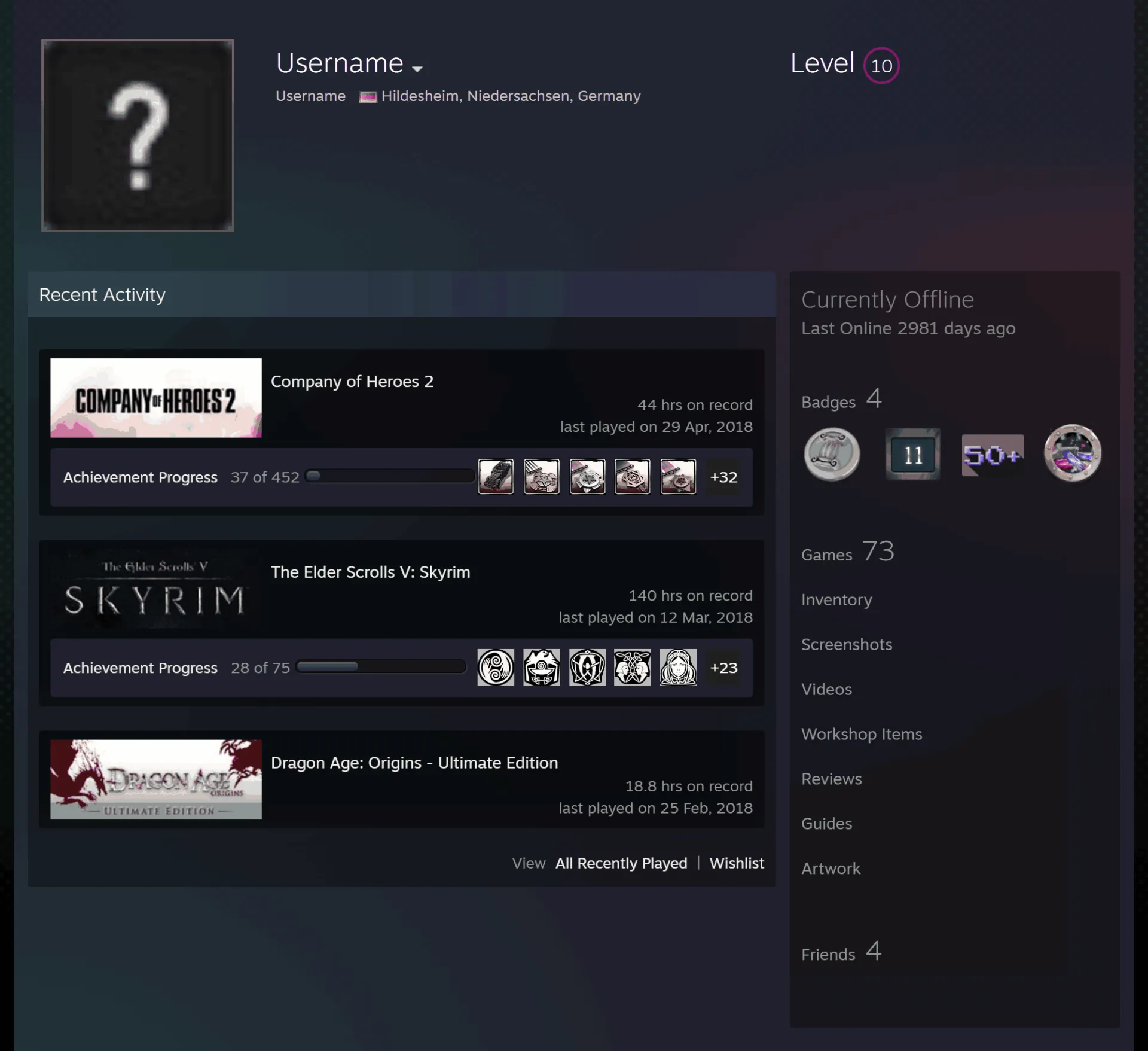Screen dimensions: 1148x1051
Task: Open Screenshots from the profile sidebar
Action: pos(847,645)
